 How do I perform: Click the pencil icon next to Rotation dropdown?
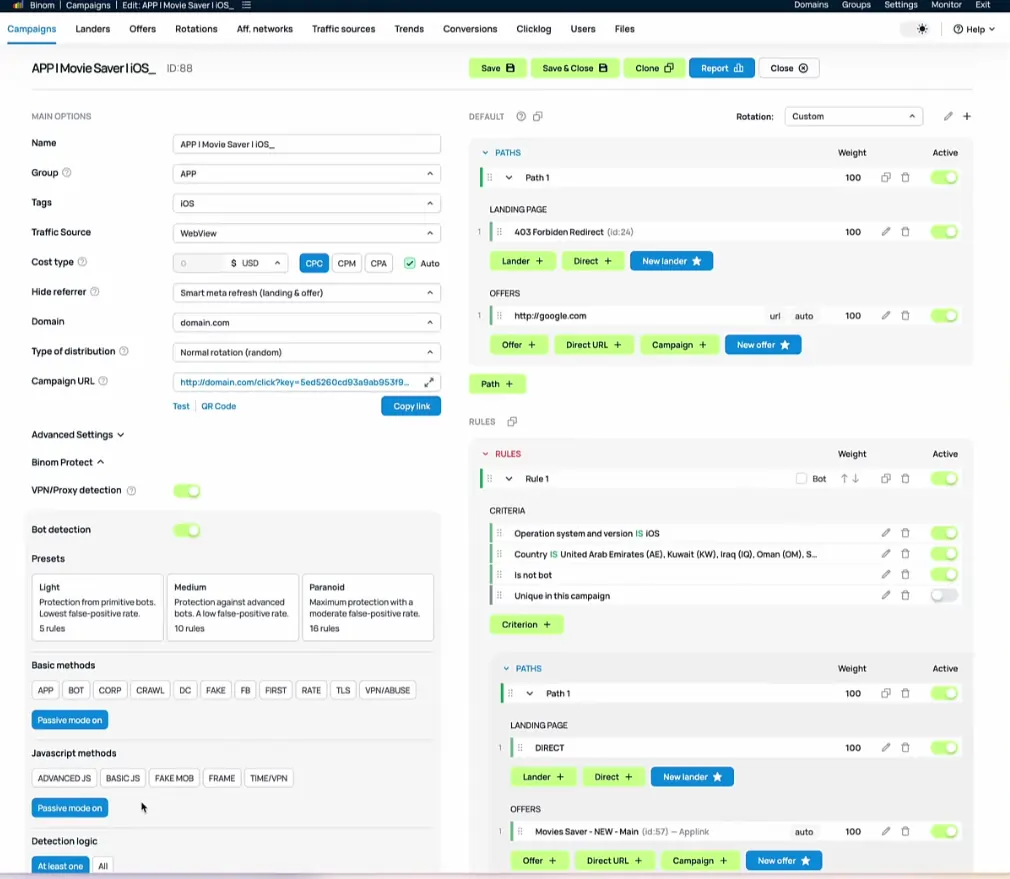coord(948,117)
